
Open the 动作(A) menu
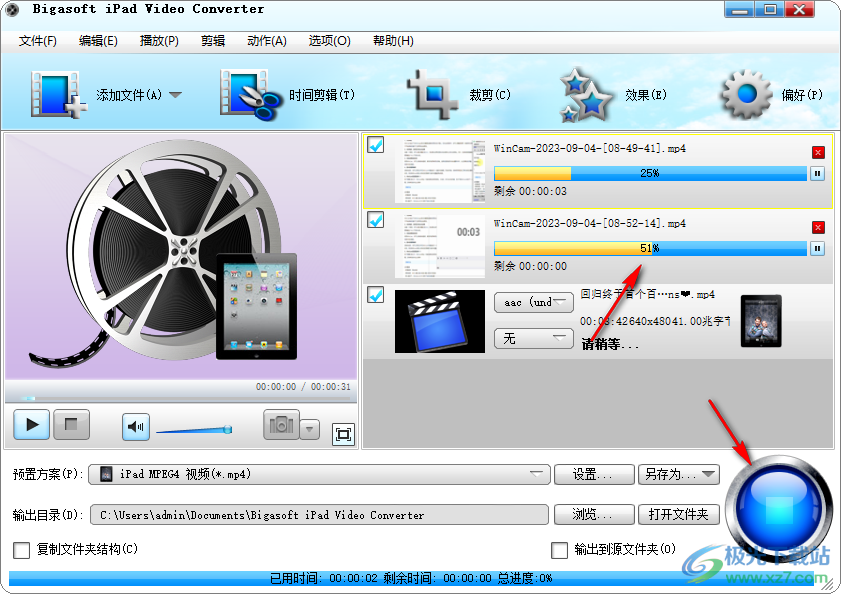coord(267,41)
